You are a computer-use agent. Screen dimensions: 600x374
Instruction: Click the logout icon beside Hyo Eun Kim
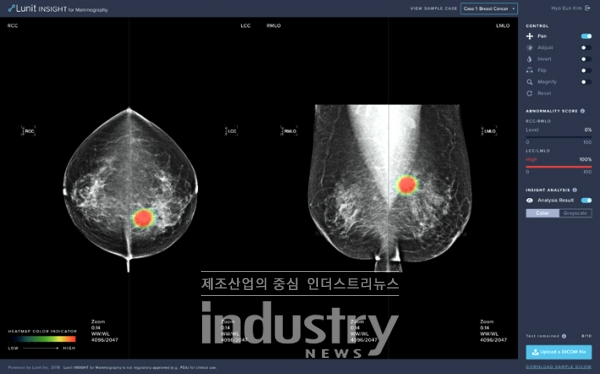[x=588, y=8]
